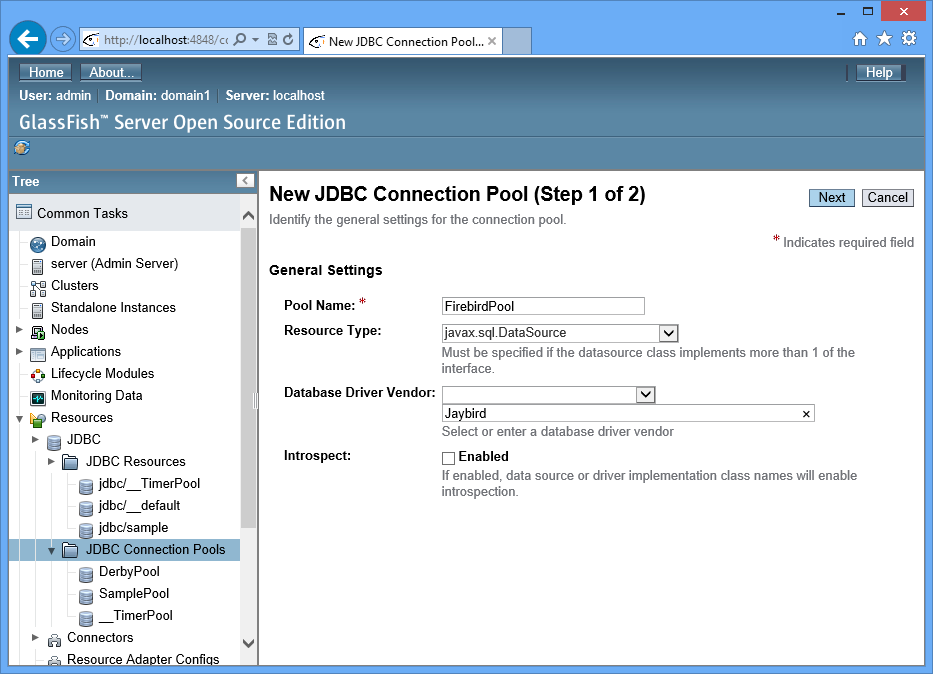Open favorites star icon
The height and width of the screenshot is (674, 933).
(x=884, y=39)
